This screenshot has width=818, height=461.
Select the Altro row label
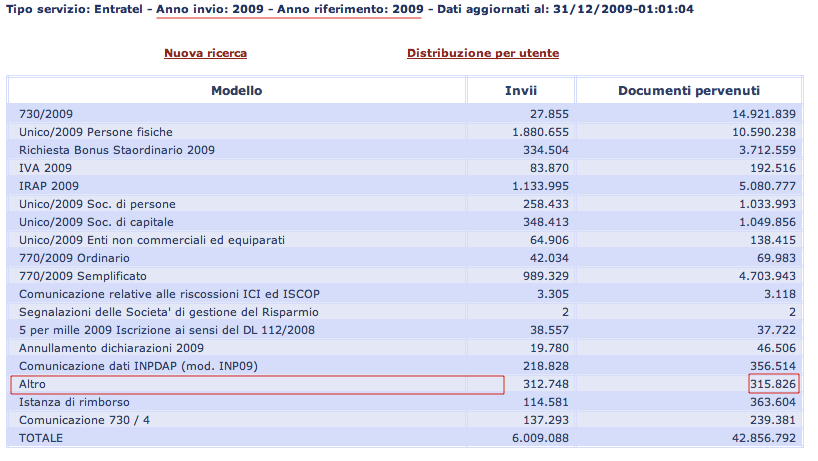[x=32, y=384]
